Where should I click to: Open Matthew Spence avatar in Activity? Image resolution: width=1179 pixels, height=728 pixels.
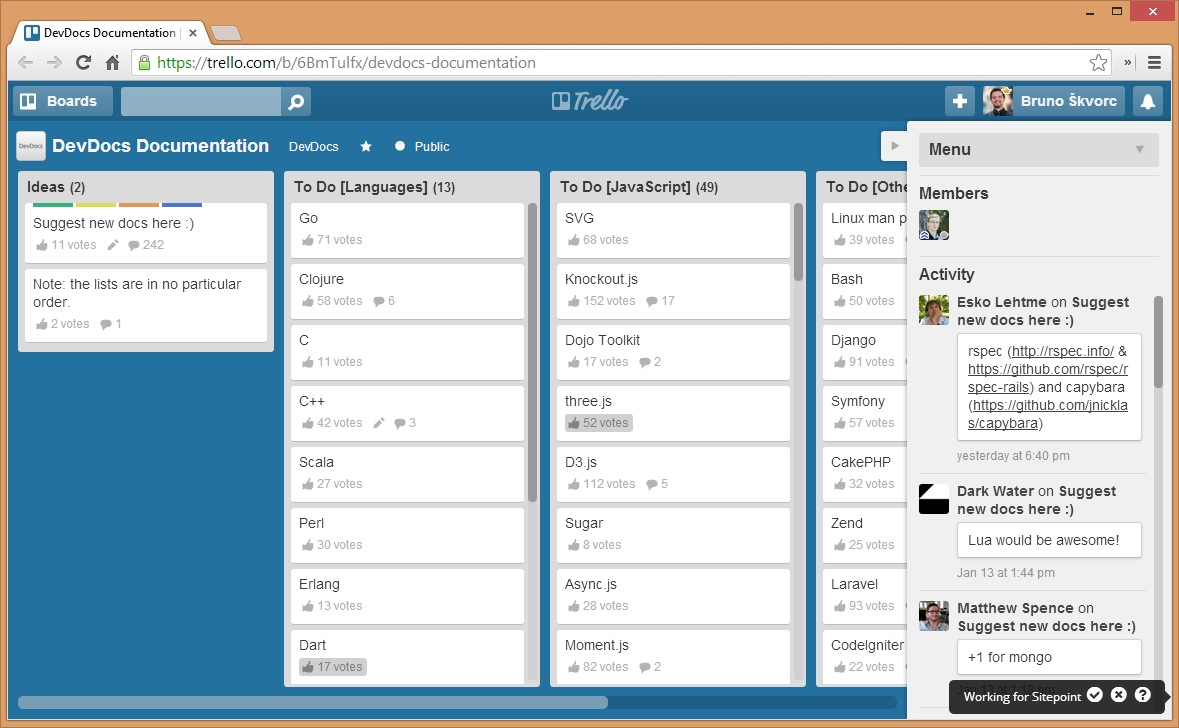coord(934,616)
